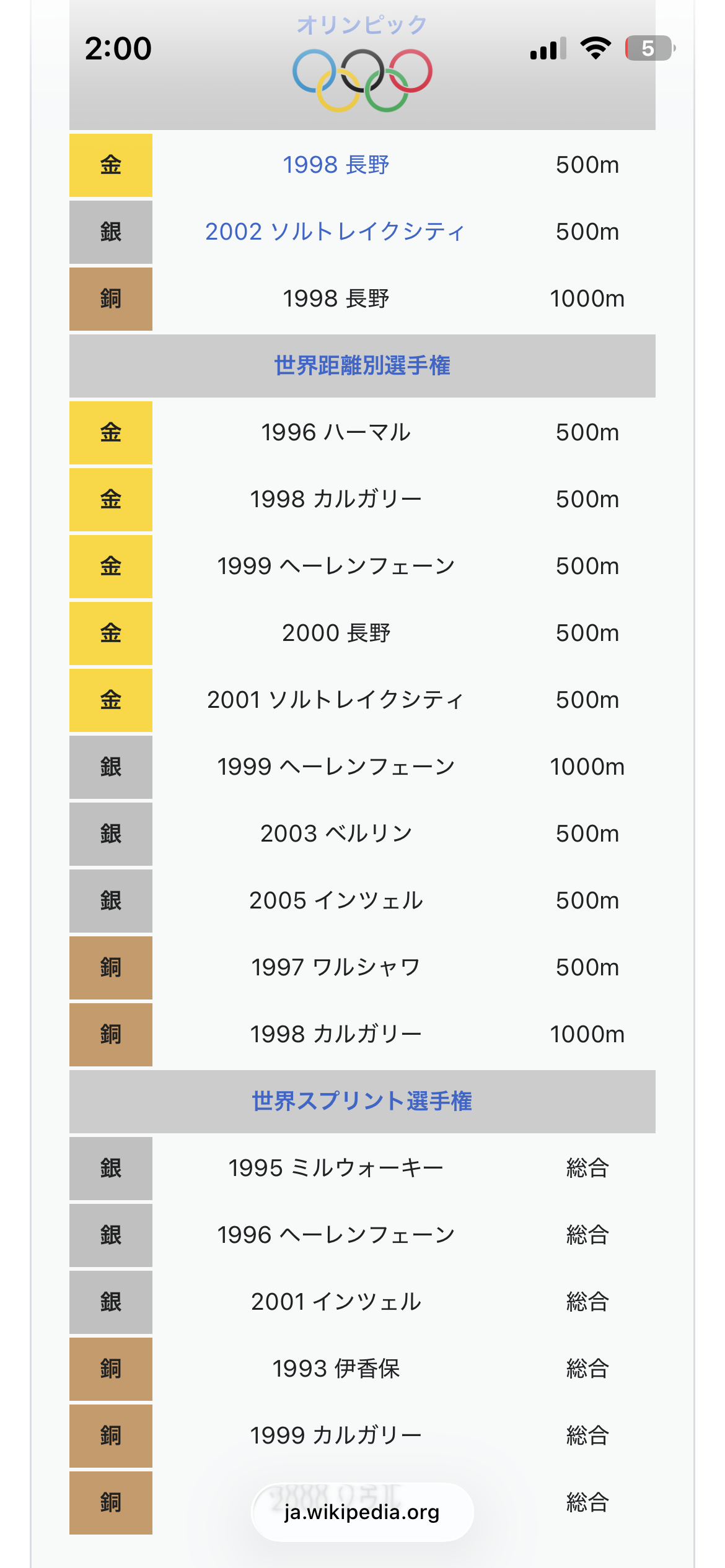Open the blue 1998 長野 500m link
The height and width of the screenshot is (1568, 725).
click(x=336, y=165)
